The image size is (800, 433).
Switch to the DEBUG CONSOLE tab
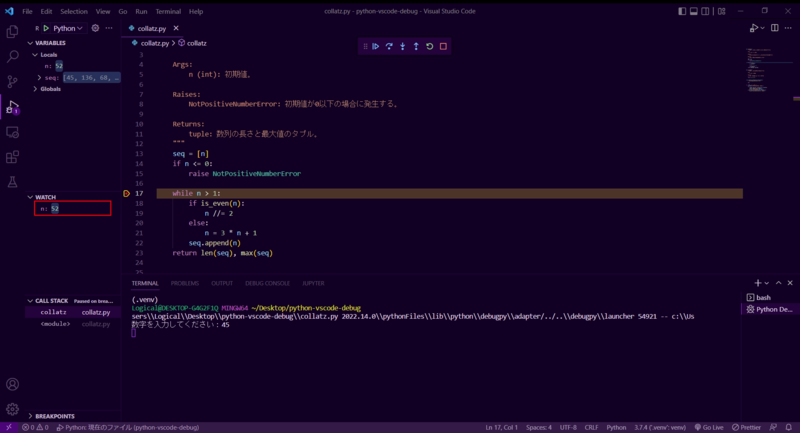(267, 283)
